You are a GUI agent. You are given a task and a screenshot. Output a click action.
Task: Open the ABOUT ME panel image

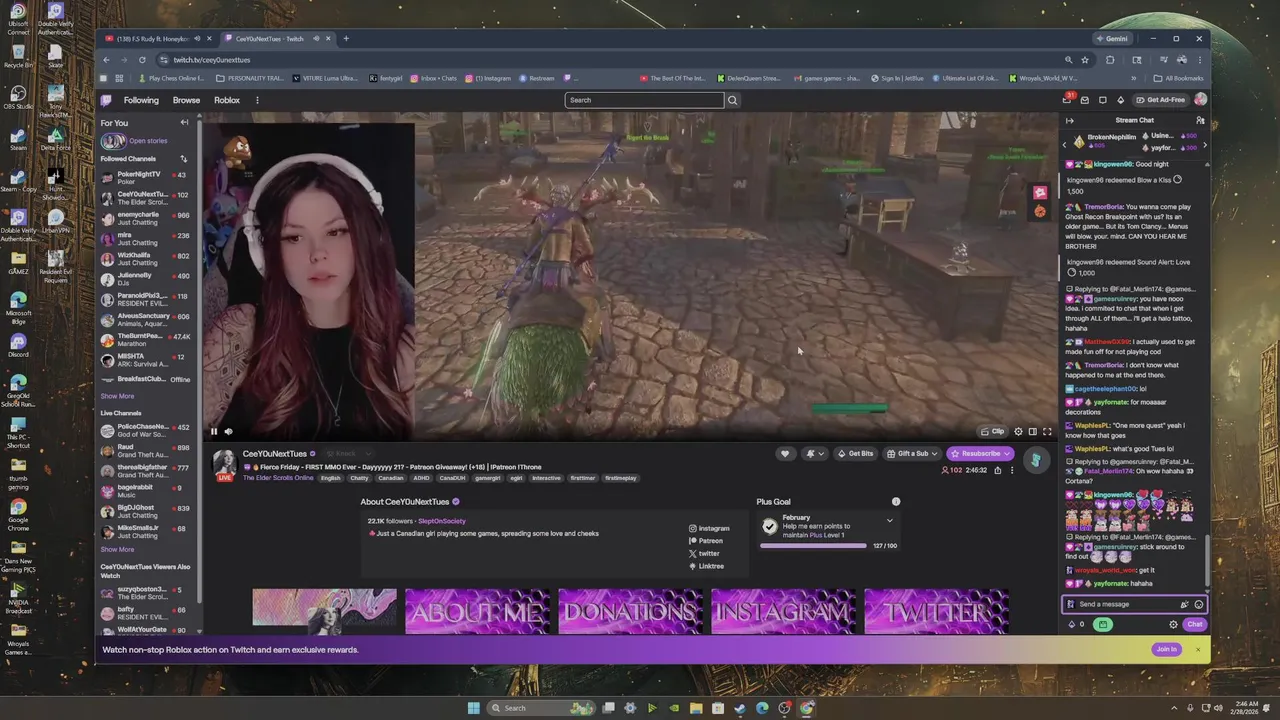coord(477,611)
